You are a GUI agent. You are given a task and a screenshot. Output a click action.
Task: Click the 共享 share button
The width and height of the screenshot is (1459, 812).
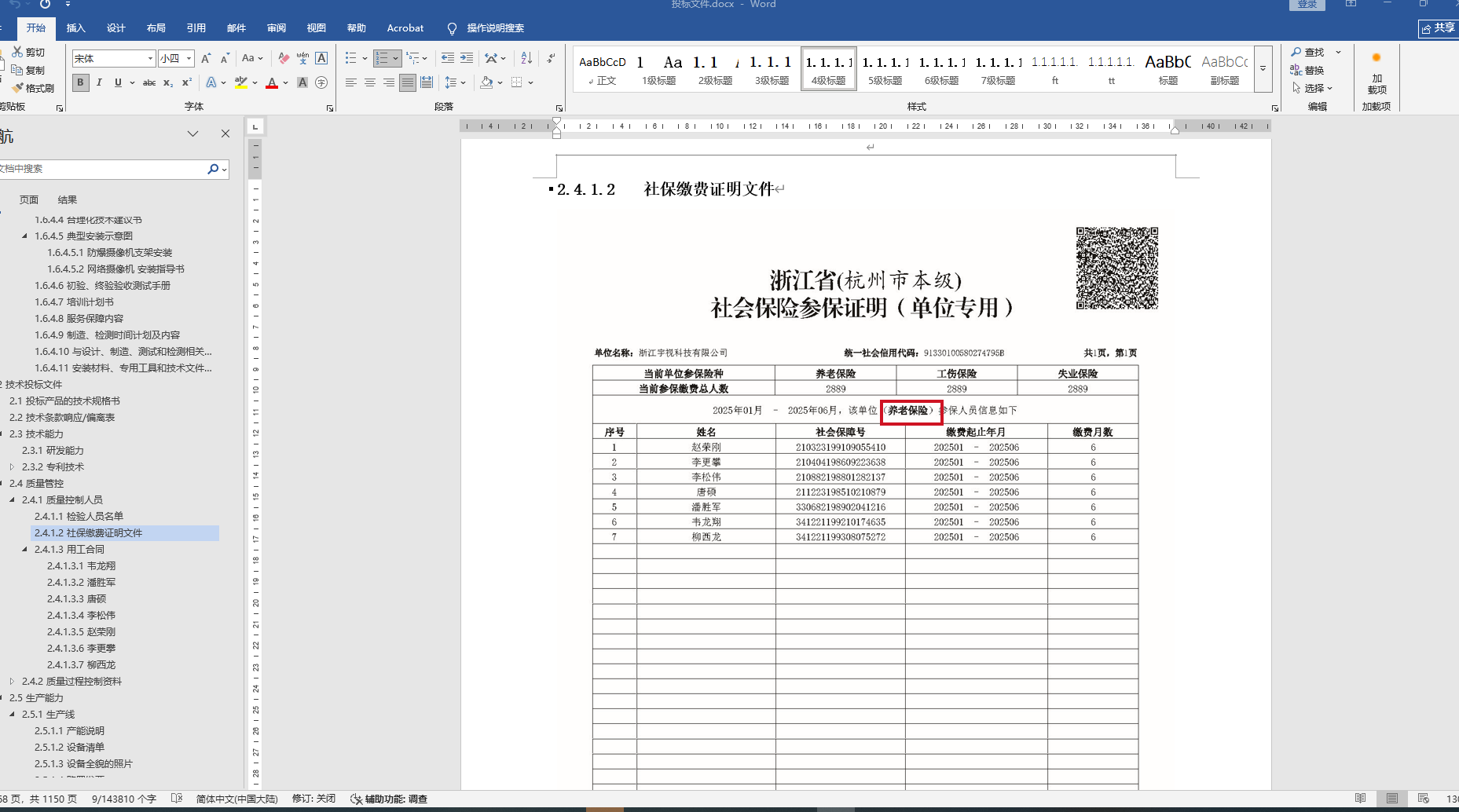[1439, 28]
